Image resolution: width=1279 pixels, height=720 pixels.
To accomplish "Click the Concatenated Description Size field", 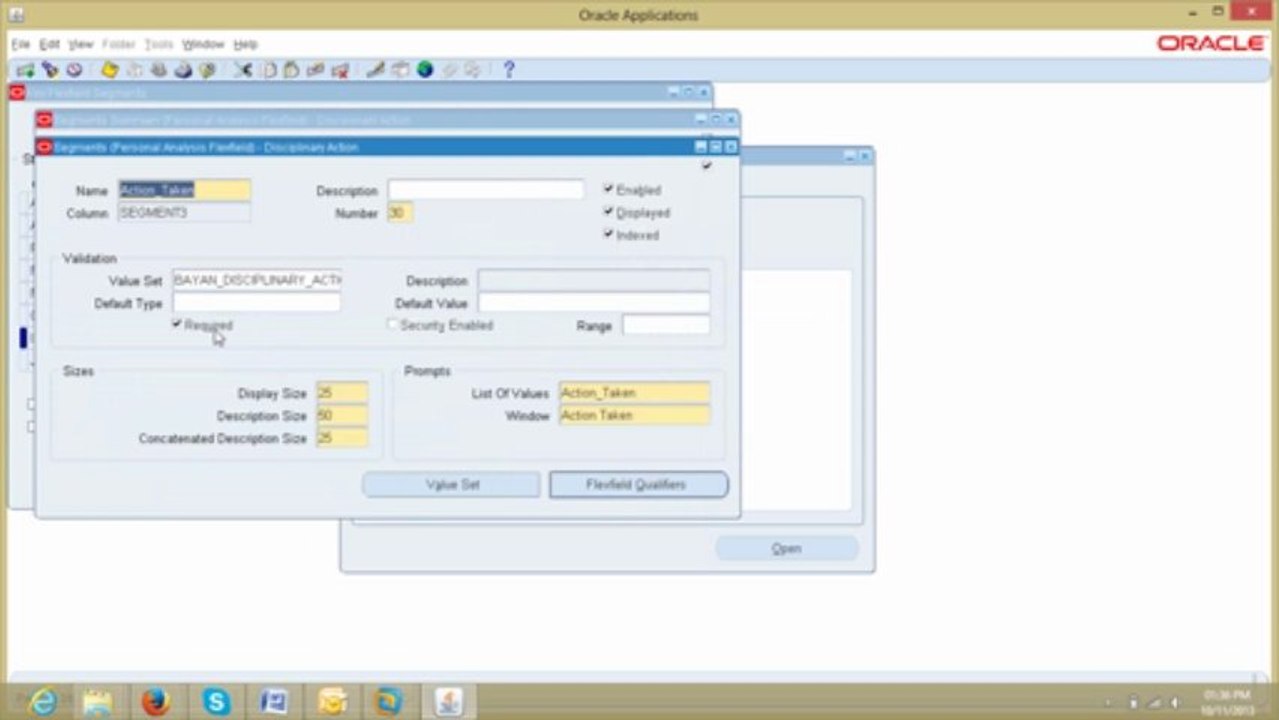I will pyautogui.click(x=342, y=438).
